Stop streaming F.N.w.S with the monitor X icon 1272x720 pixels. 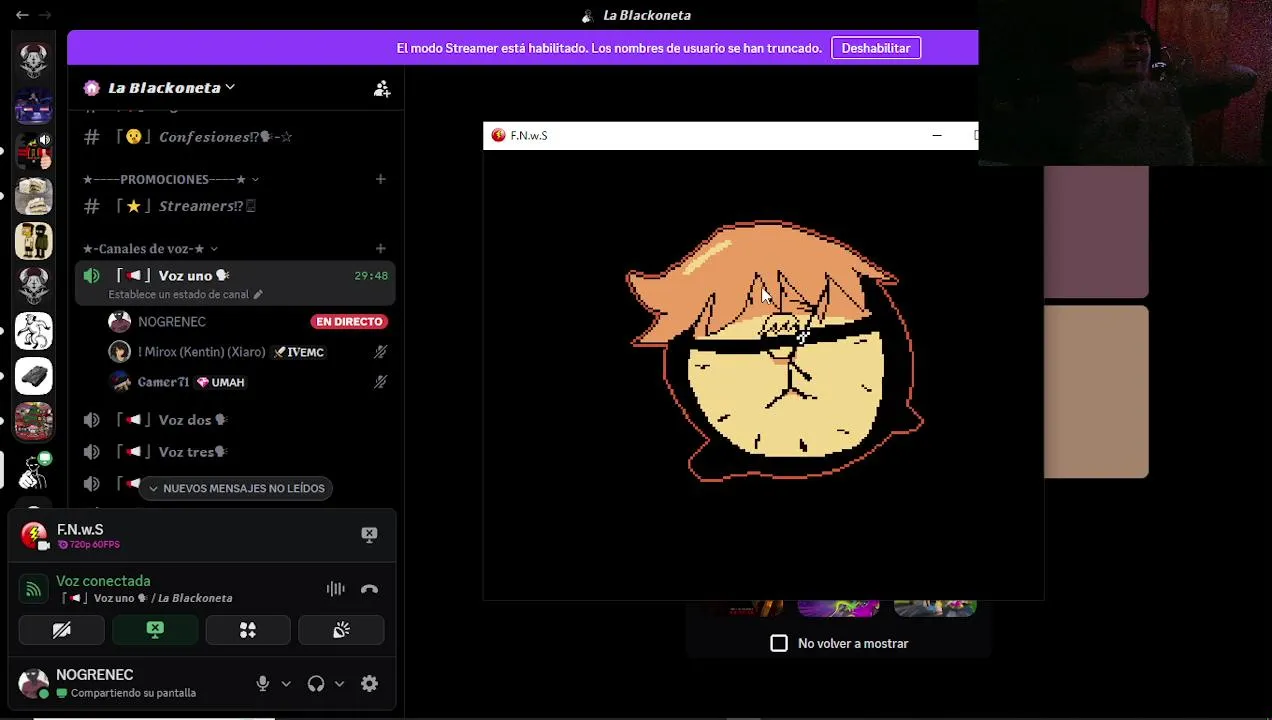tap(369, 535)
